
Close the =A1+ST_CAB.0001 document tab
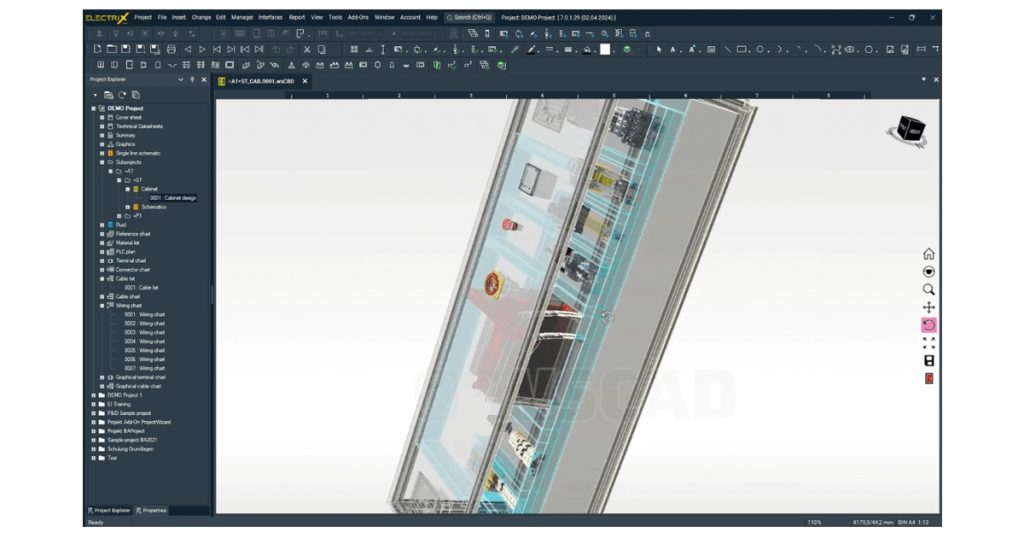(305, 81)
